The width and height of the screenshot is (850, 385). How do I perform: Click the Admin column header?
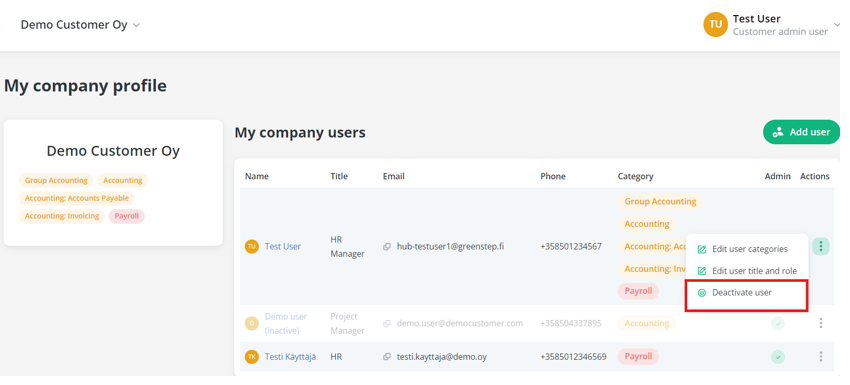coord(778,176)
